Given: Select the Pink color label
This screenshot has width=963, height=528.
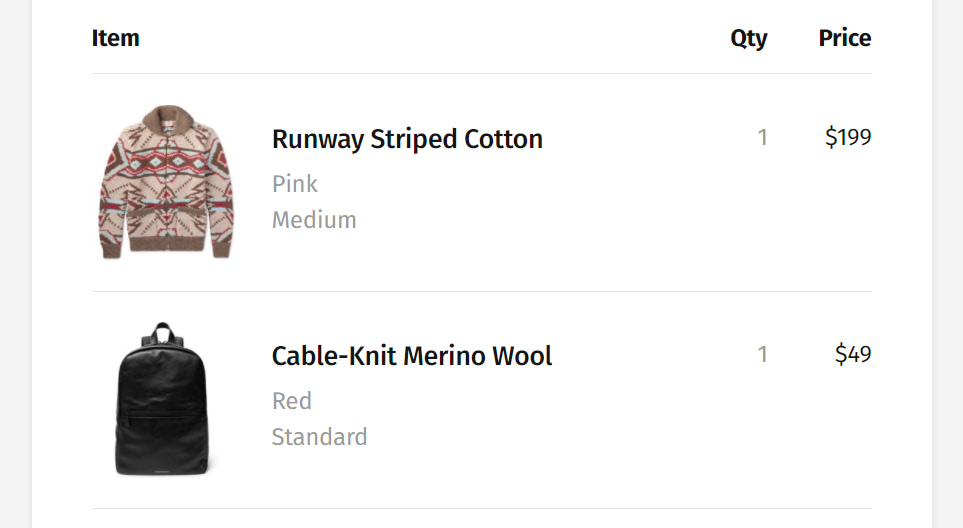Looking at the screenshot, I should 295,184.
